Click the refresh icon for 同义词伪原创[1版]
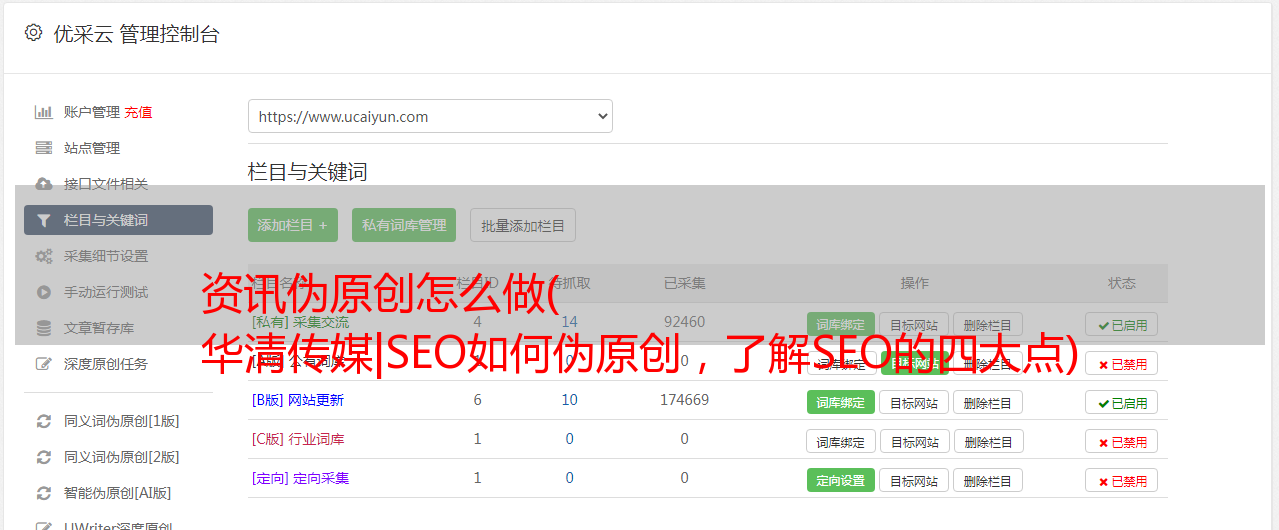This screenshot has width=1279, height=530. click(x=43, y=421)
